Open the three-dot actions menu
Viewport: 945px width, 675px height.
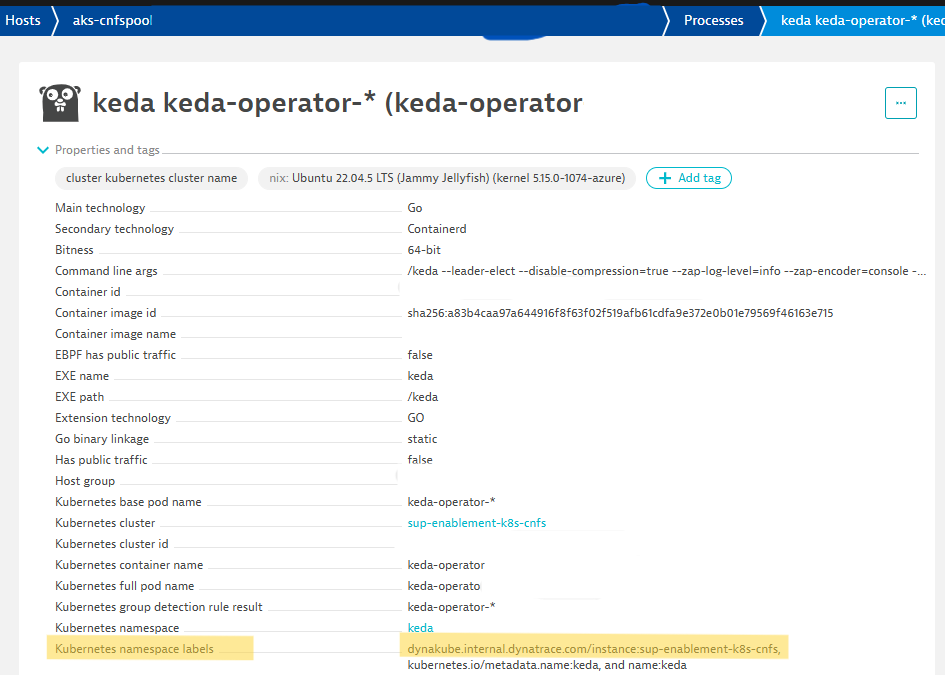[x=900, y=102]
